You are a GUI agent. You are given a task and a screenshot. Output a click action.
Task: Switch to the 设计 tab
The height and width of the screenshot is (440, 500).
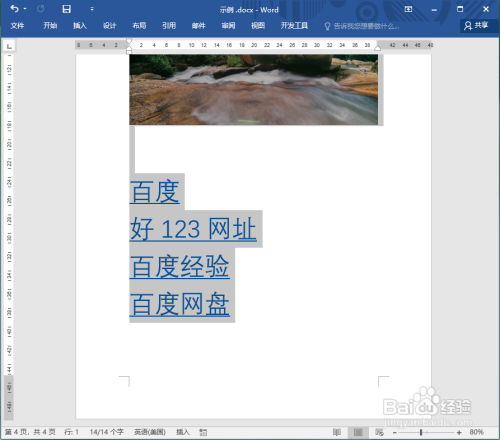110,26
